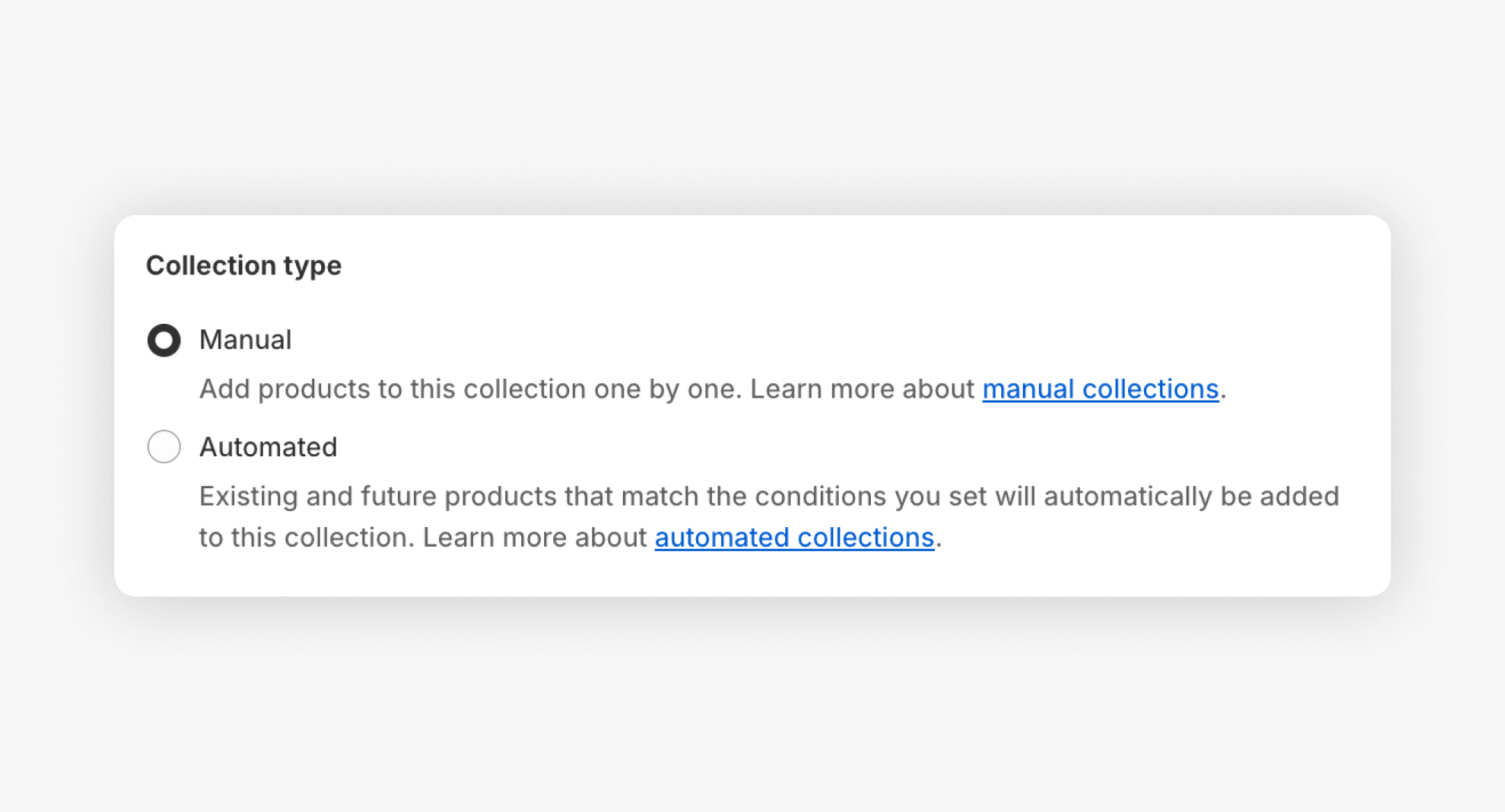
Task: Select the Manual radio button
Action: click(x=164, y=341)
